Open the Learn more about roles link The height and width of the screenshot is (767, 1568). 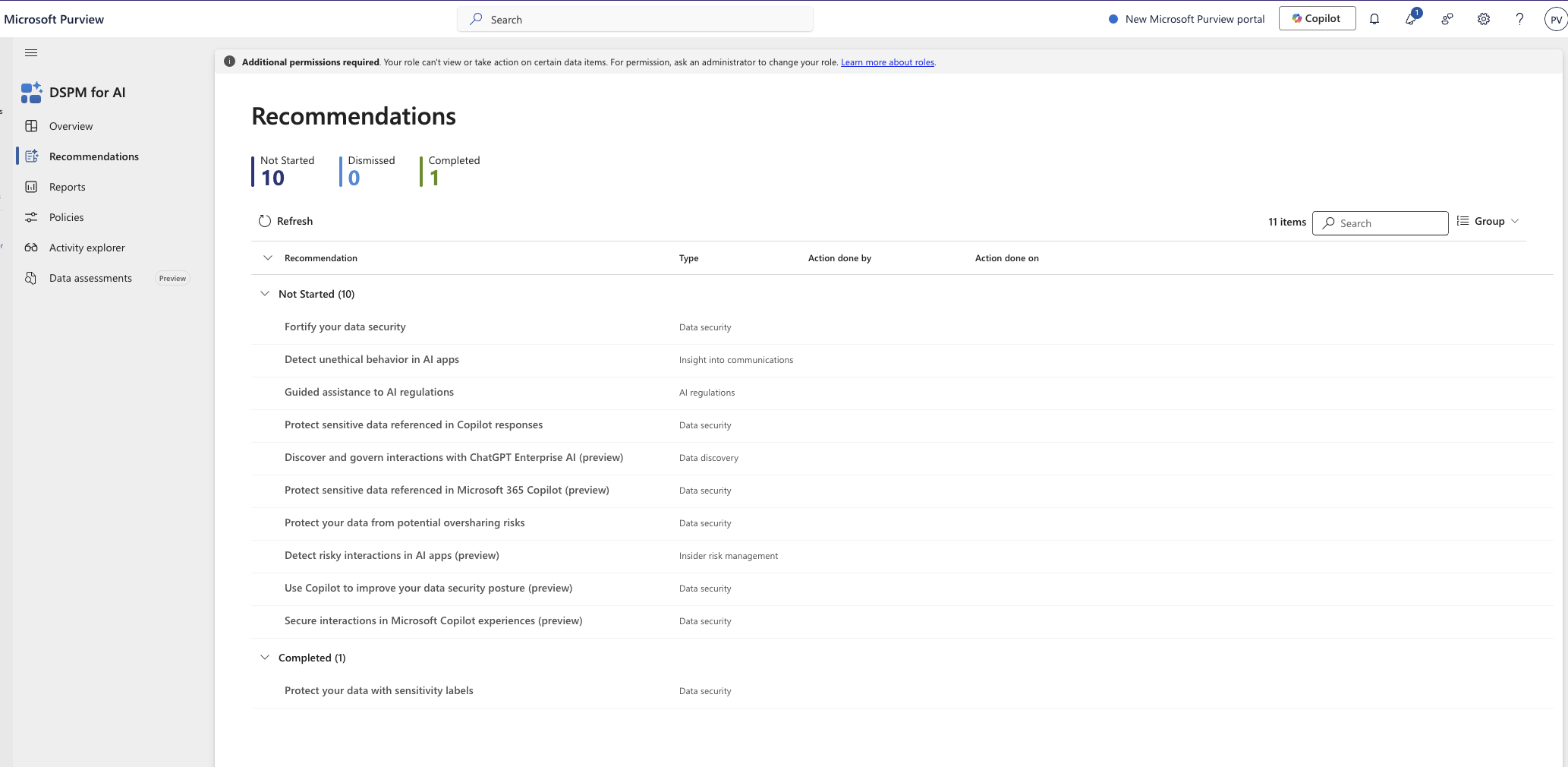click(x=887, y=62)
